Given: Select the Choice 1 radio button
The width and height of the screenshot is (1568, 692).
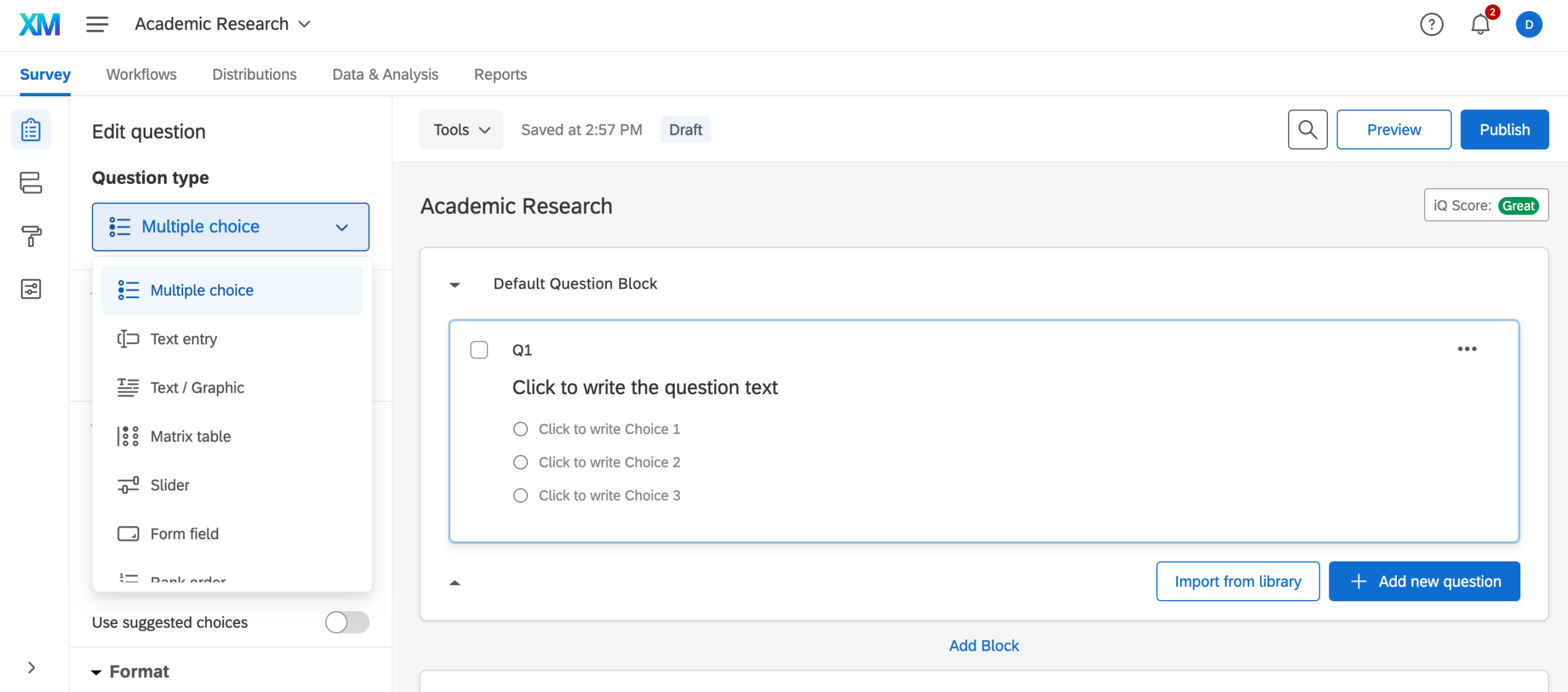Looking at the screenshot, I should (521, 428).
